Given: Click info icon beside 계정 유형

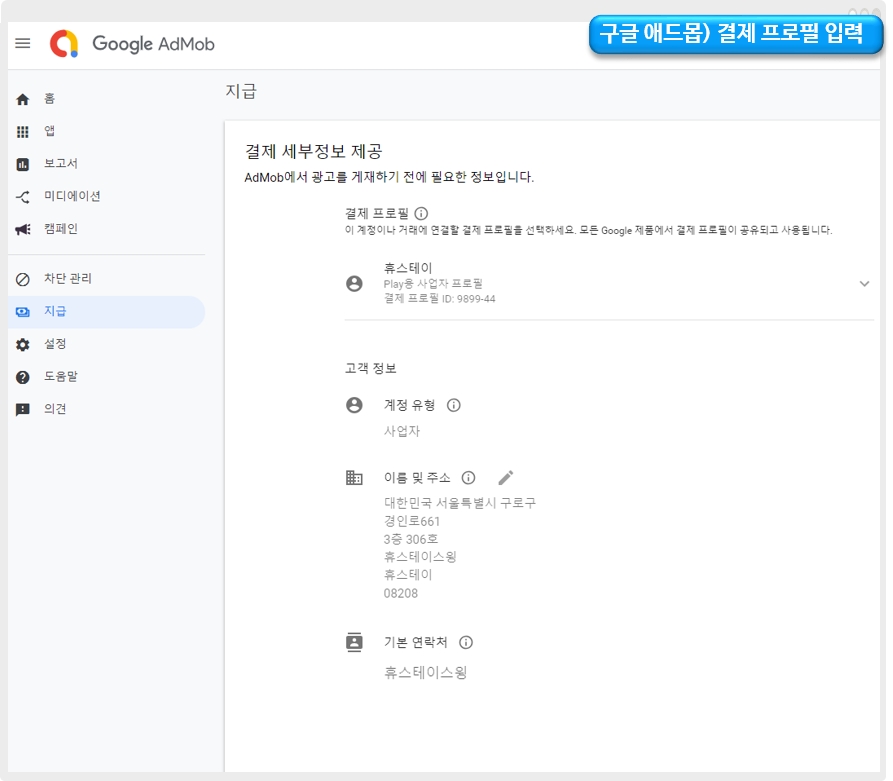Looking at the screenshot, I should pos(454,405).
